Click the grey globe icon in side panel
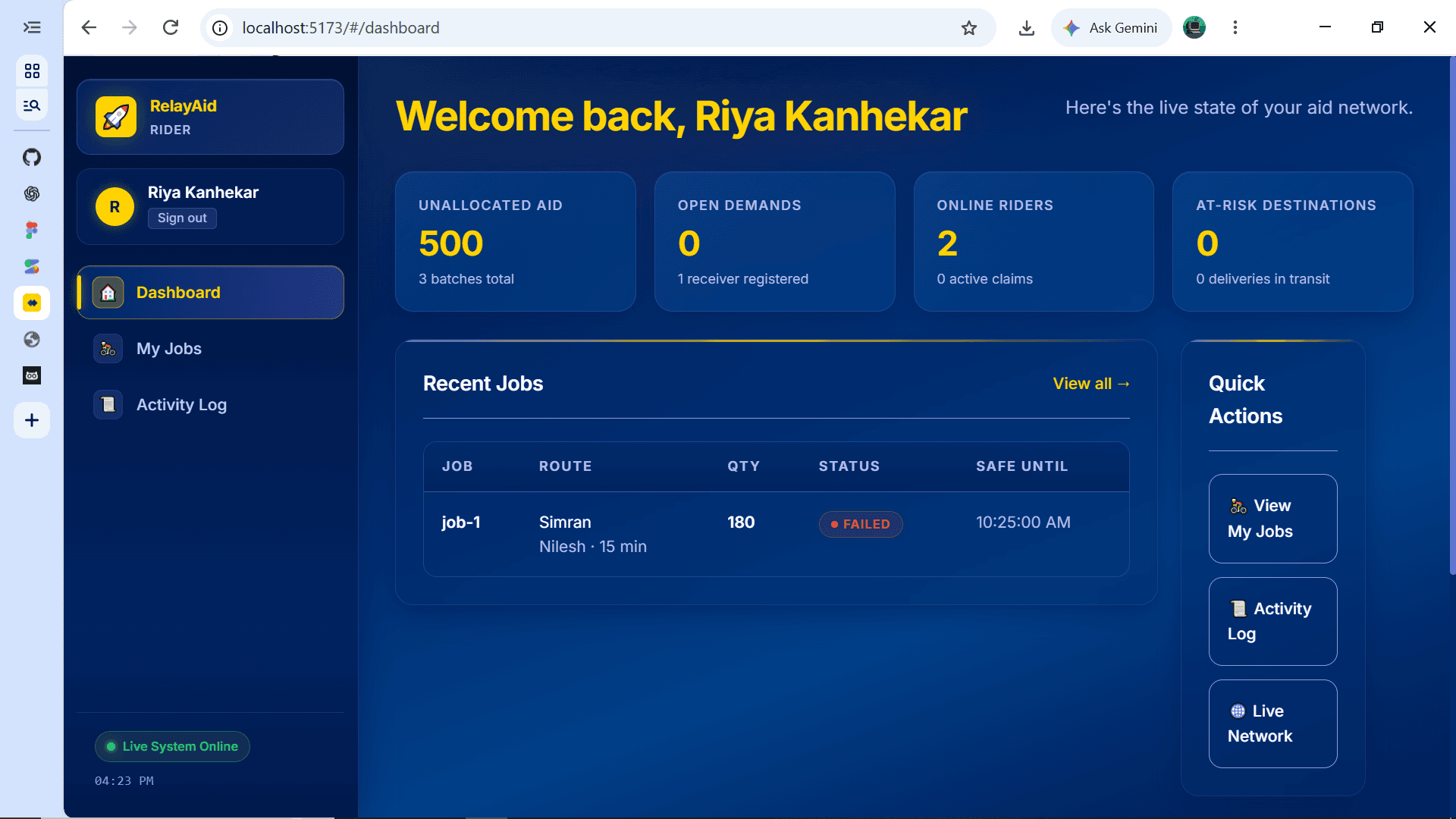This screenshot has height=819, width=1456. click(x=32, y=340)
